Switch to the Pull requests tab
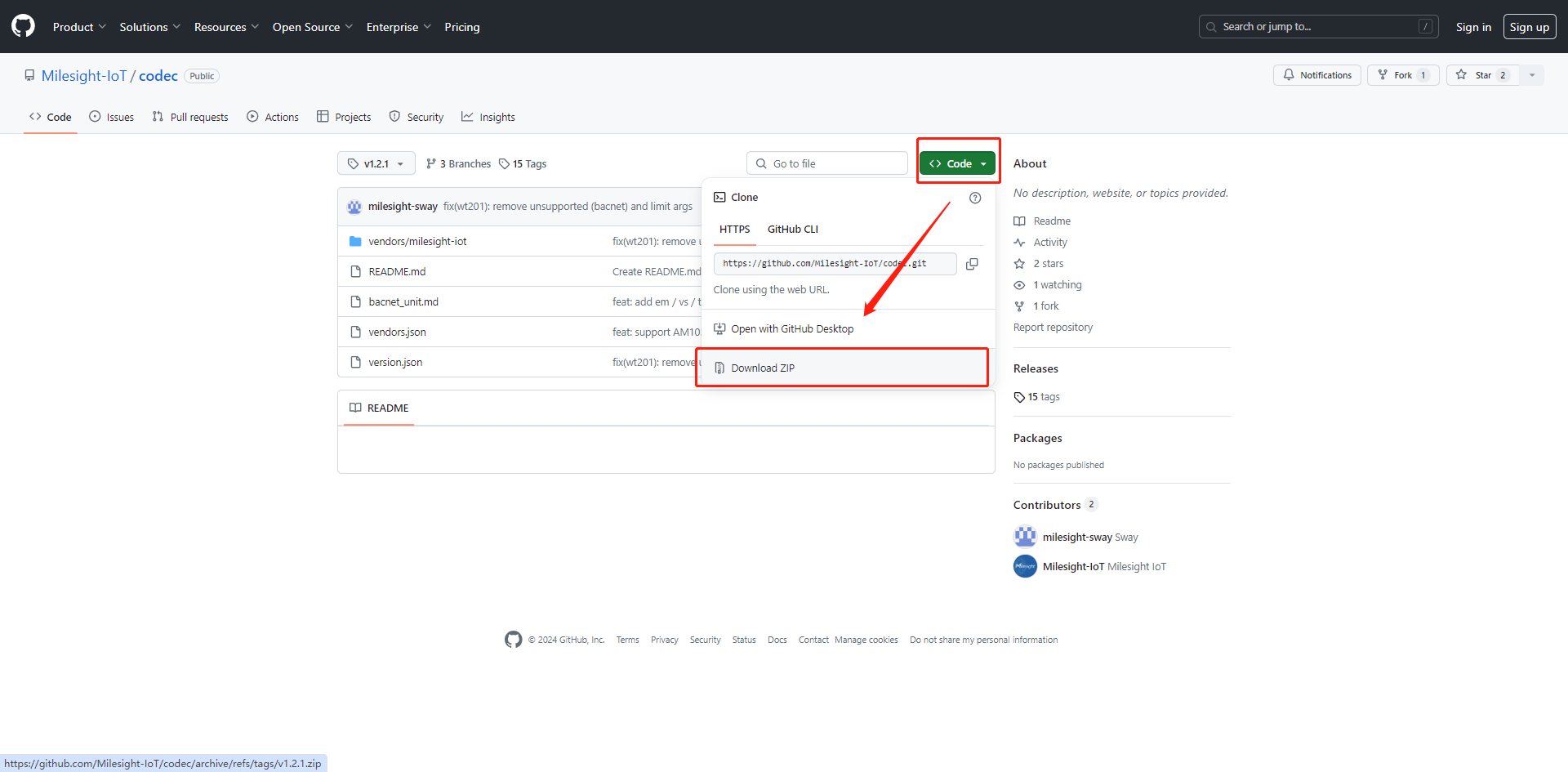The image size is (1568, 772). pos(190,117)
